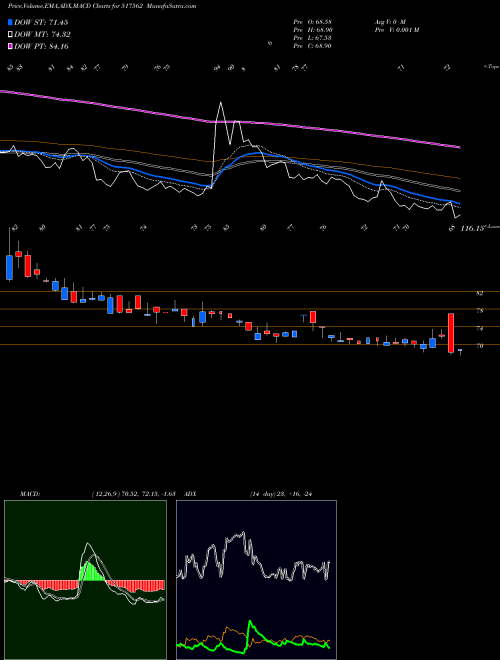Screen dimensions: 500x660
Task: Click the 78 price axis label
Action: coord(479,311)
